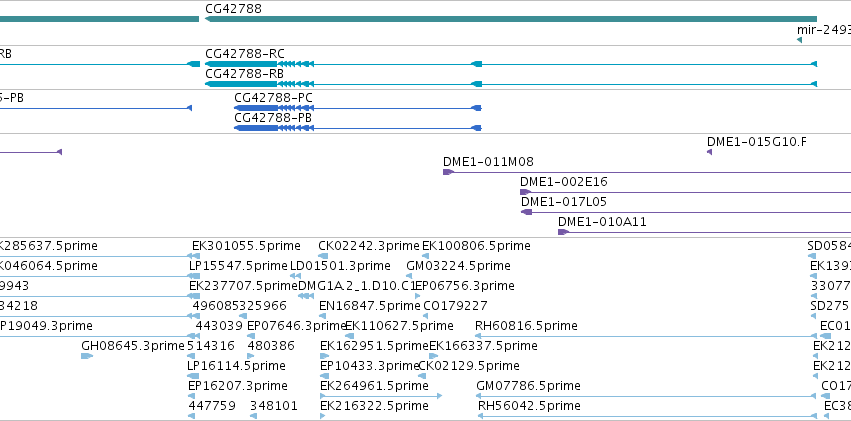Click the 348101 arrow glyph
Image resolution: width=851 pixels, height=421 pixels.
coord(253,416)
